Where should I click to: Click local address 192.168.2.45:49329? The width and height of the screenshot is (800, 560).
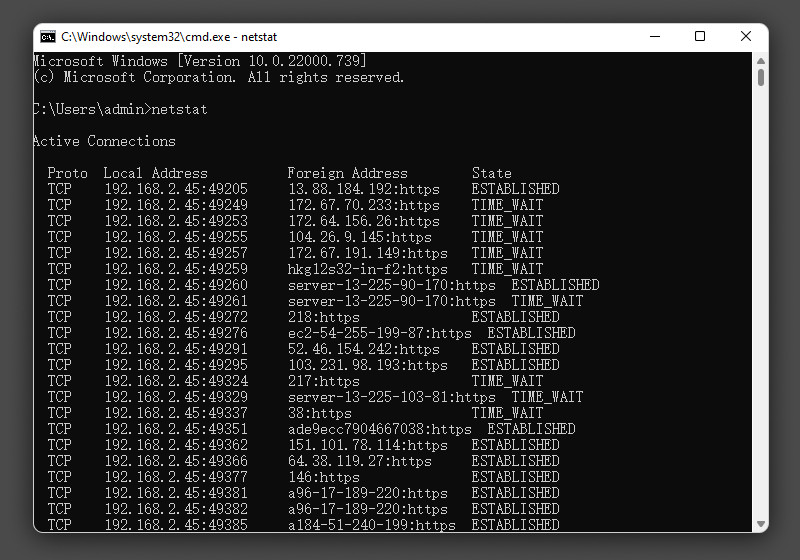(x=176, y=397)
